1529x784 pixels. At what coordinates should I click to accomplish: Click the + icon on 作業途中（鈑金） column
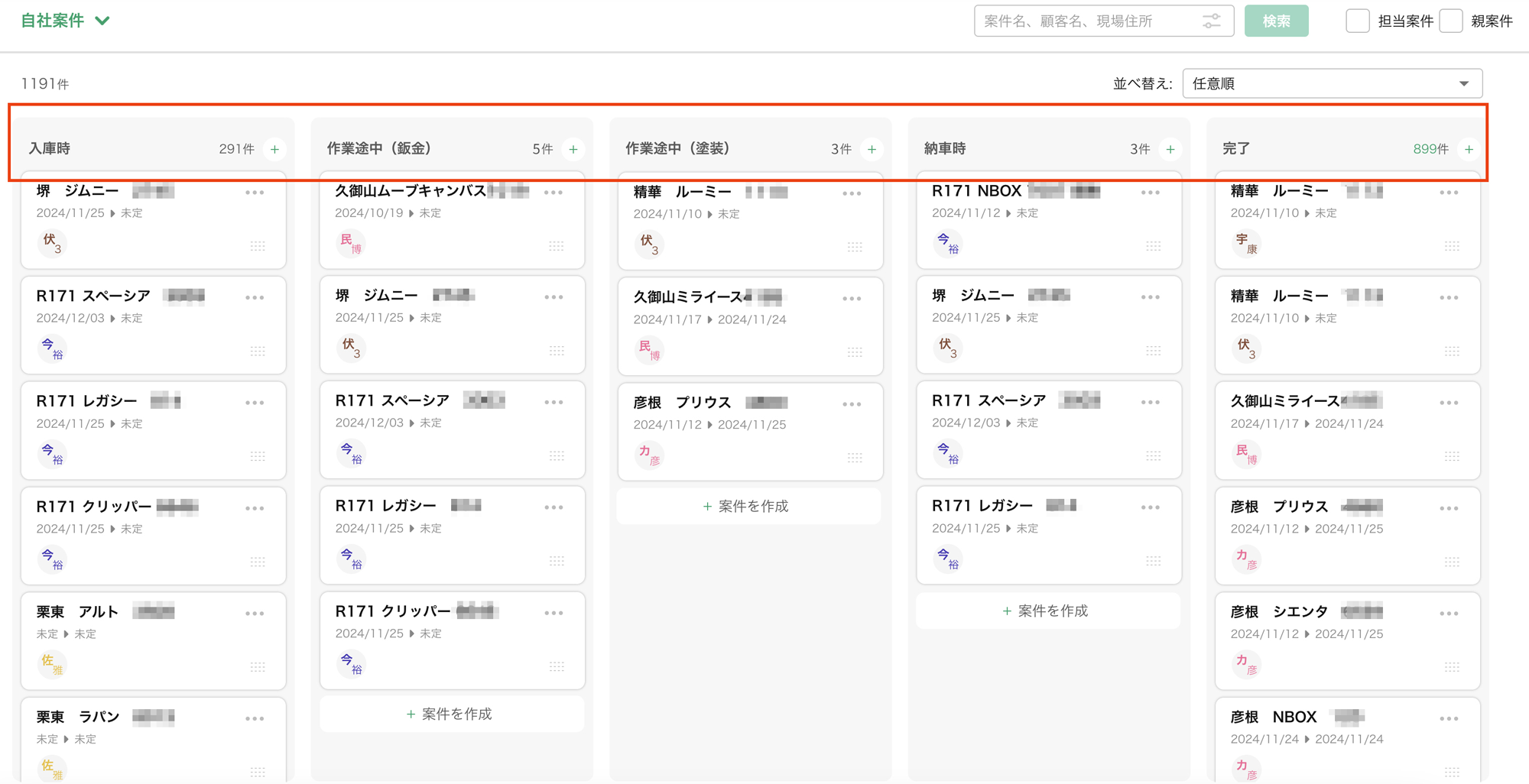pyautogui.click(x=573, y=149)
